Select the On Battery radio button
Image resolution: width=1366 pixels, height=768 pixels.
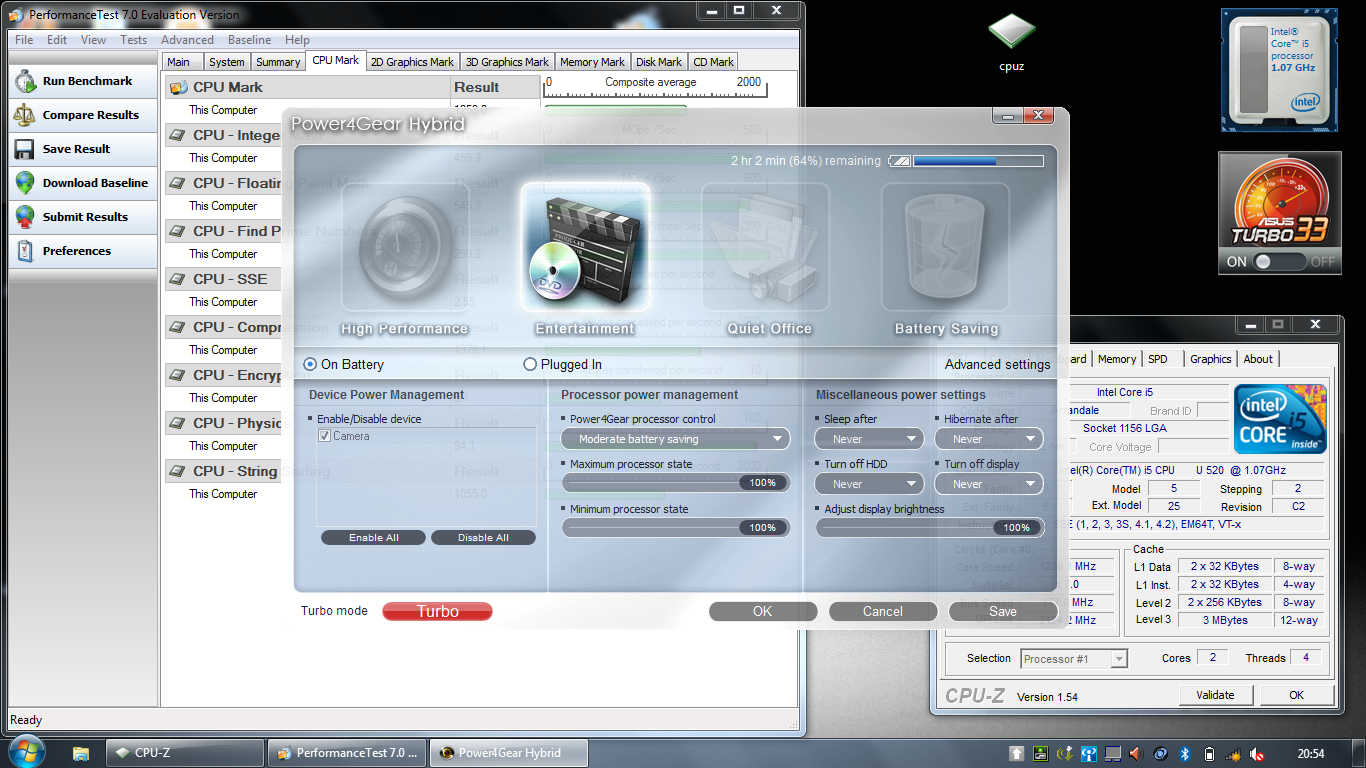tap(310, 365)
